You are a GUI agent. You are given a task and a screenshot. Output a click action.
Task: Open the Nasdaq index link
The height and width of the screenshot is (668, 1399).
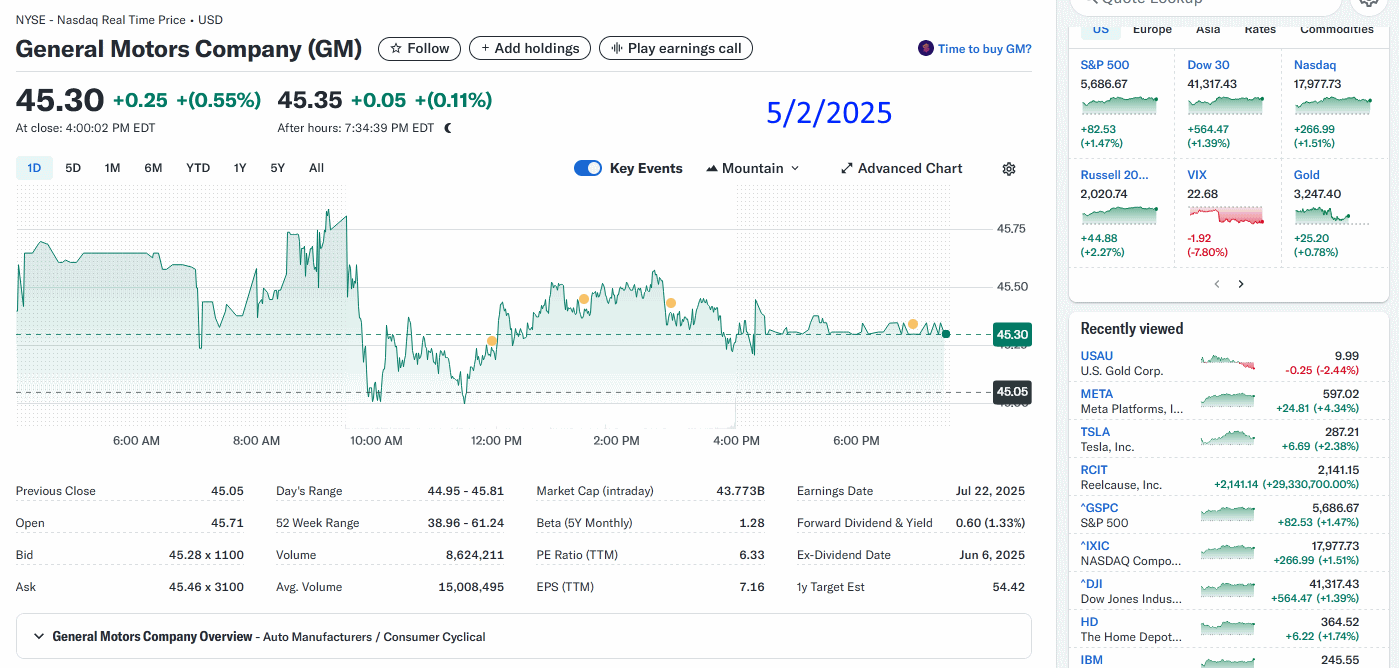point(1315,65)
